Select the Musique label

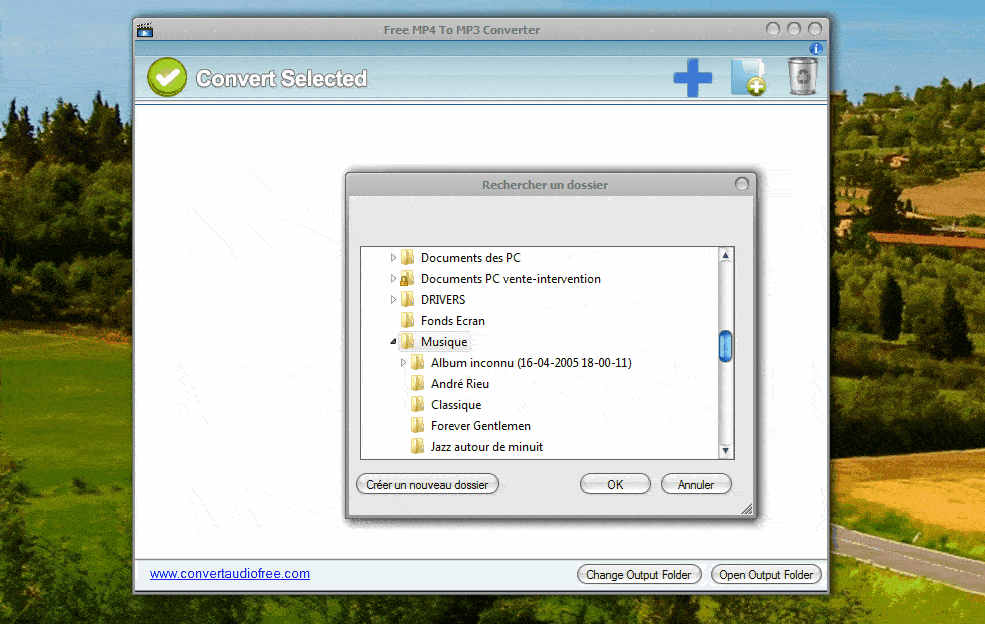444,342
